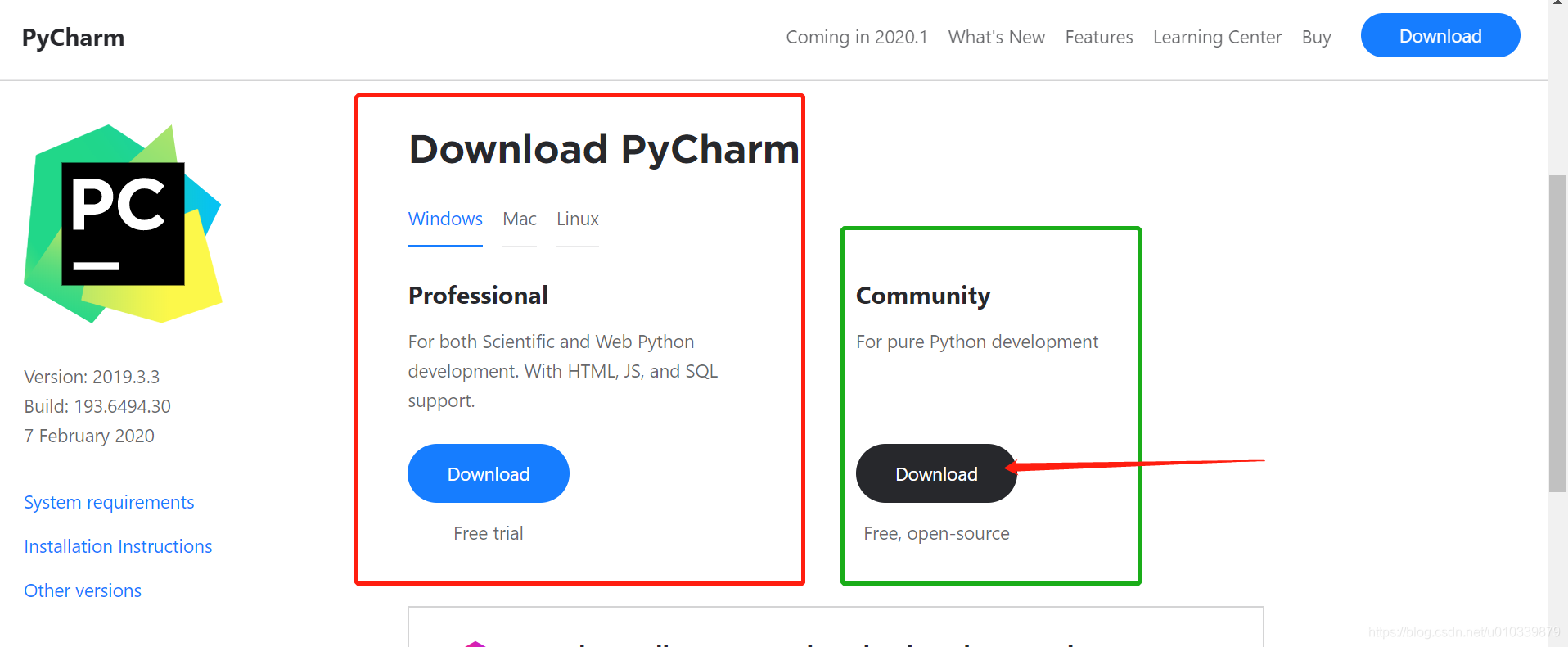Open the What's New menu item

[x=996, y=37]
